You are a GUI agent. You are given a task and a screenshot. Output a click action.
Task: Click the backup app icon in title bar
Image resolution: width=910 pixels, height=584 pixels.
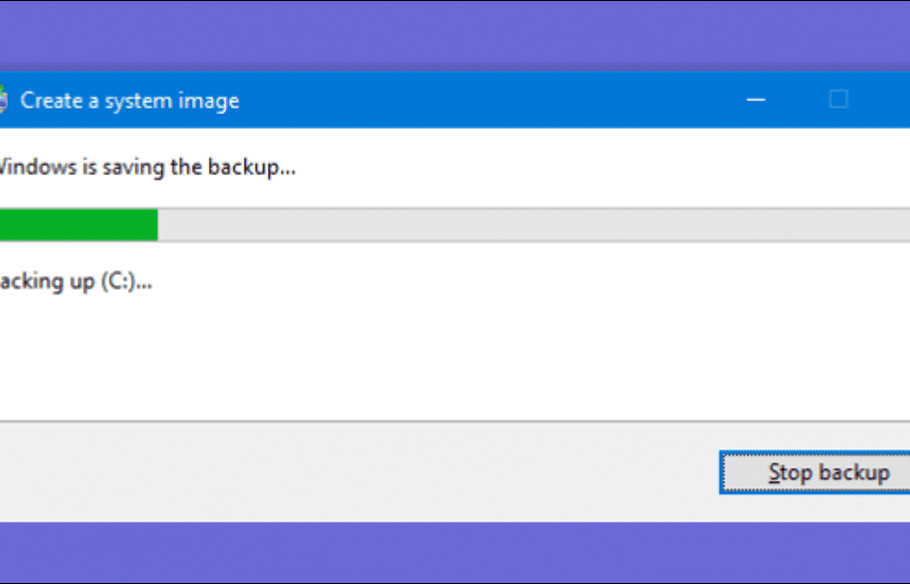[x=3, y=100]
